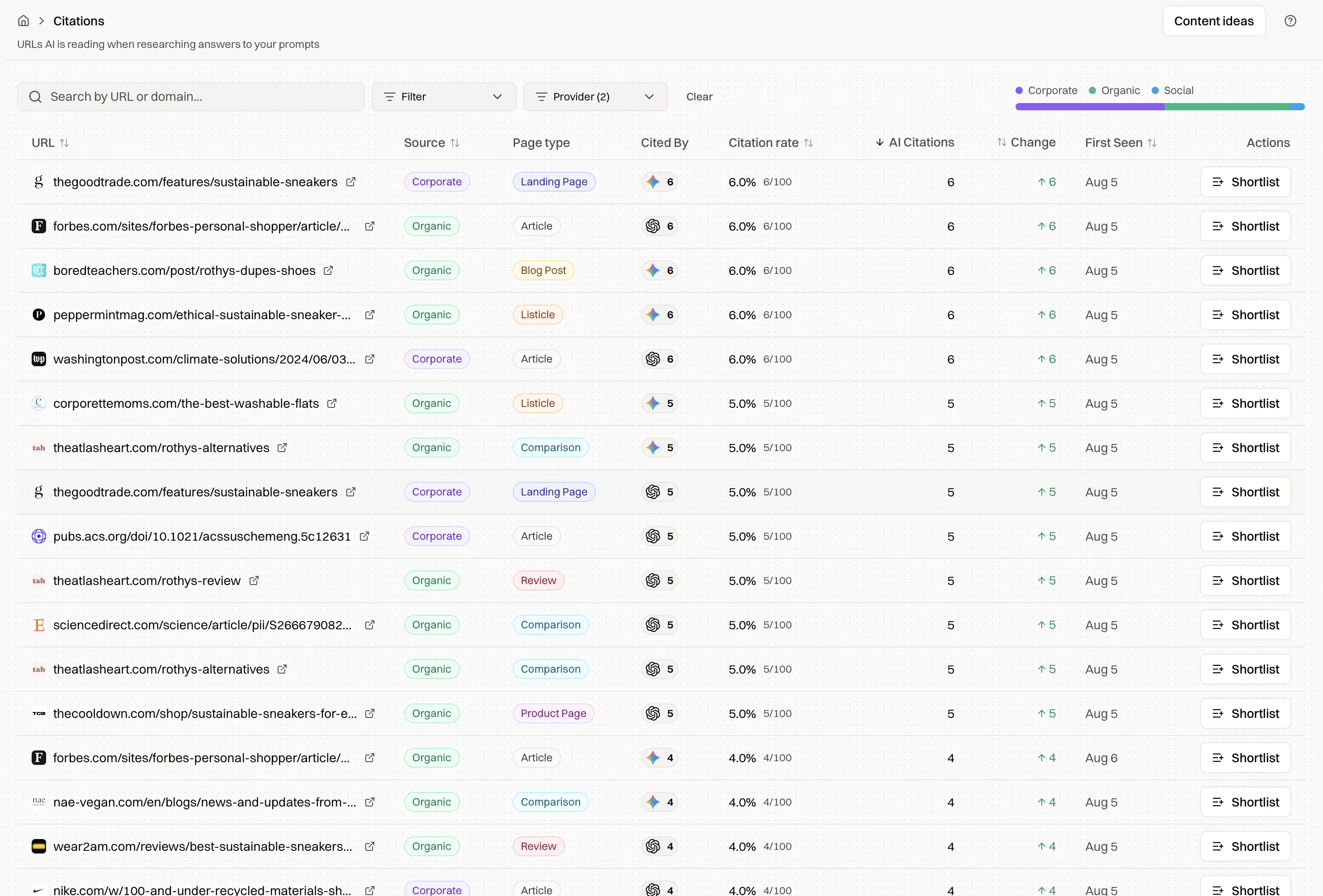Open external link for thecooldown.com row
1323x896 pixels.
[370, 714]
